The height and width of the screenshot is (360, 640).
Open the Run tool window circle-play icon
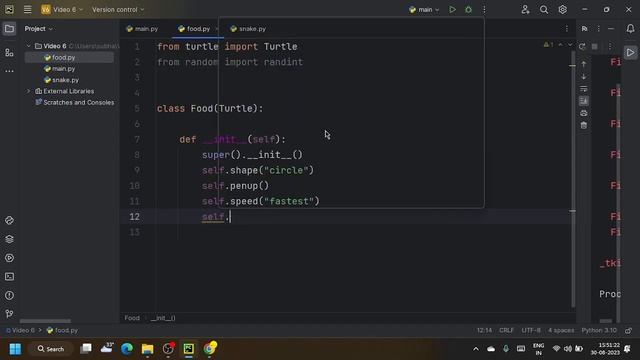click(x=9, y=258)
